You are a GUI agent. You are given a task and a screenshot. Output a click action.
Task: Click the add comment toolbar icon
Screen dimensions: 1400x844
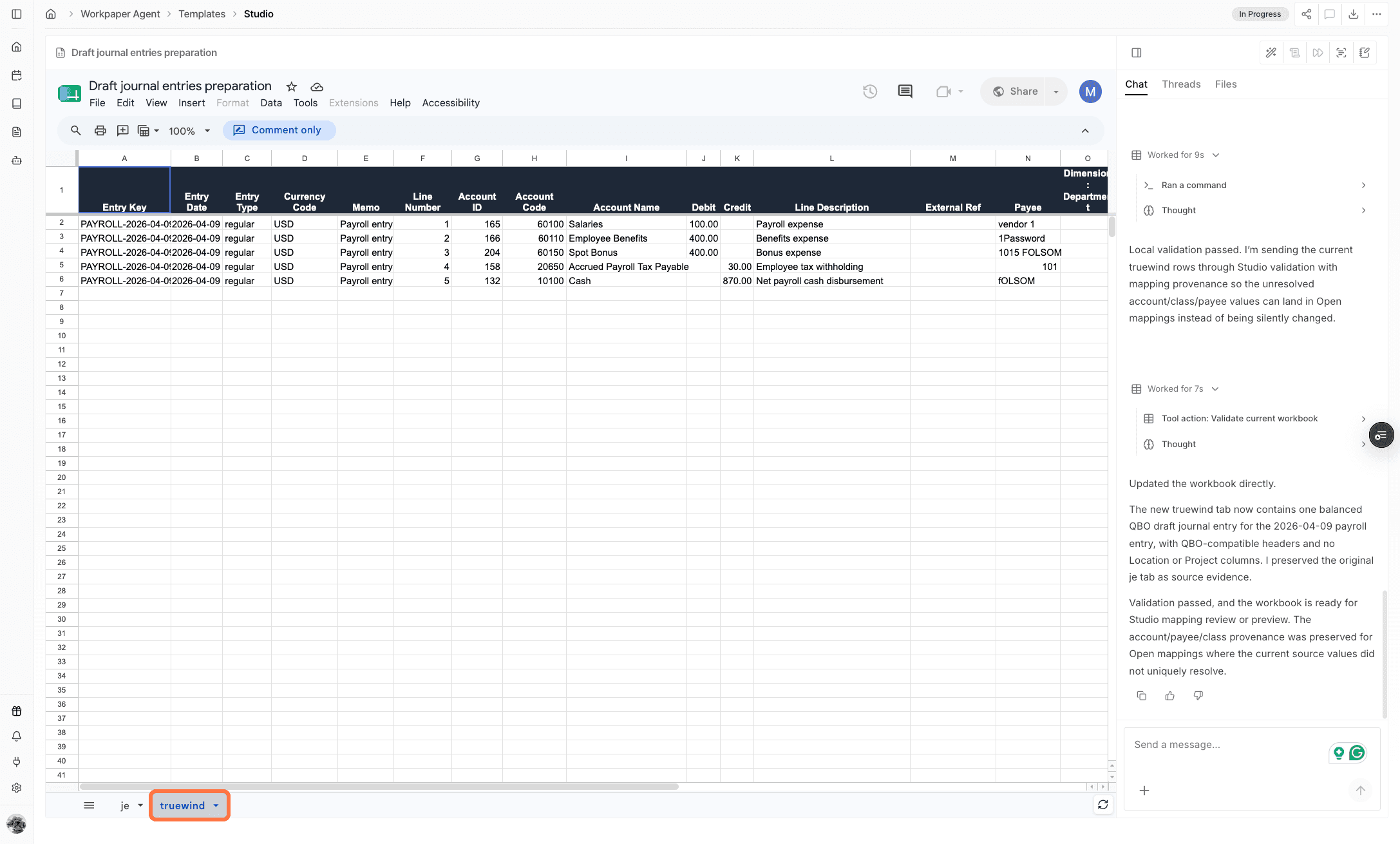tap(122, 130)
